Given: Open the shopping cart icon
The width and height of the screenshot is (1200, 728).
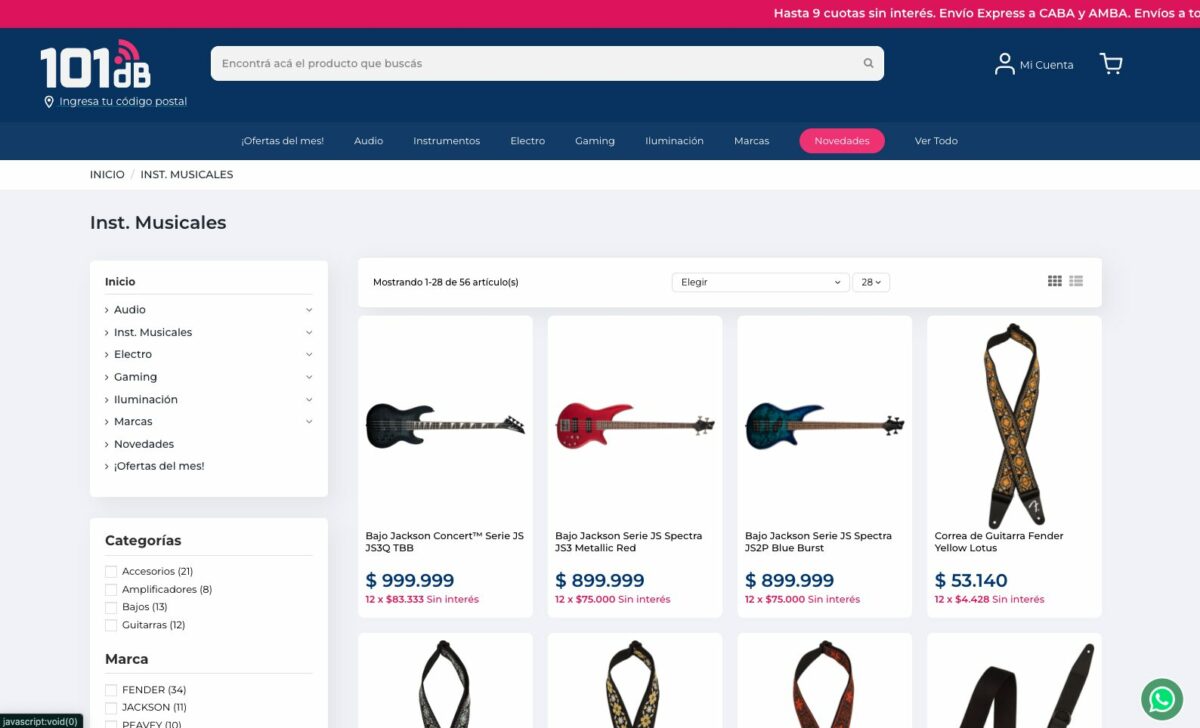Looking at the screenshot, I should click(1111, 64).
